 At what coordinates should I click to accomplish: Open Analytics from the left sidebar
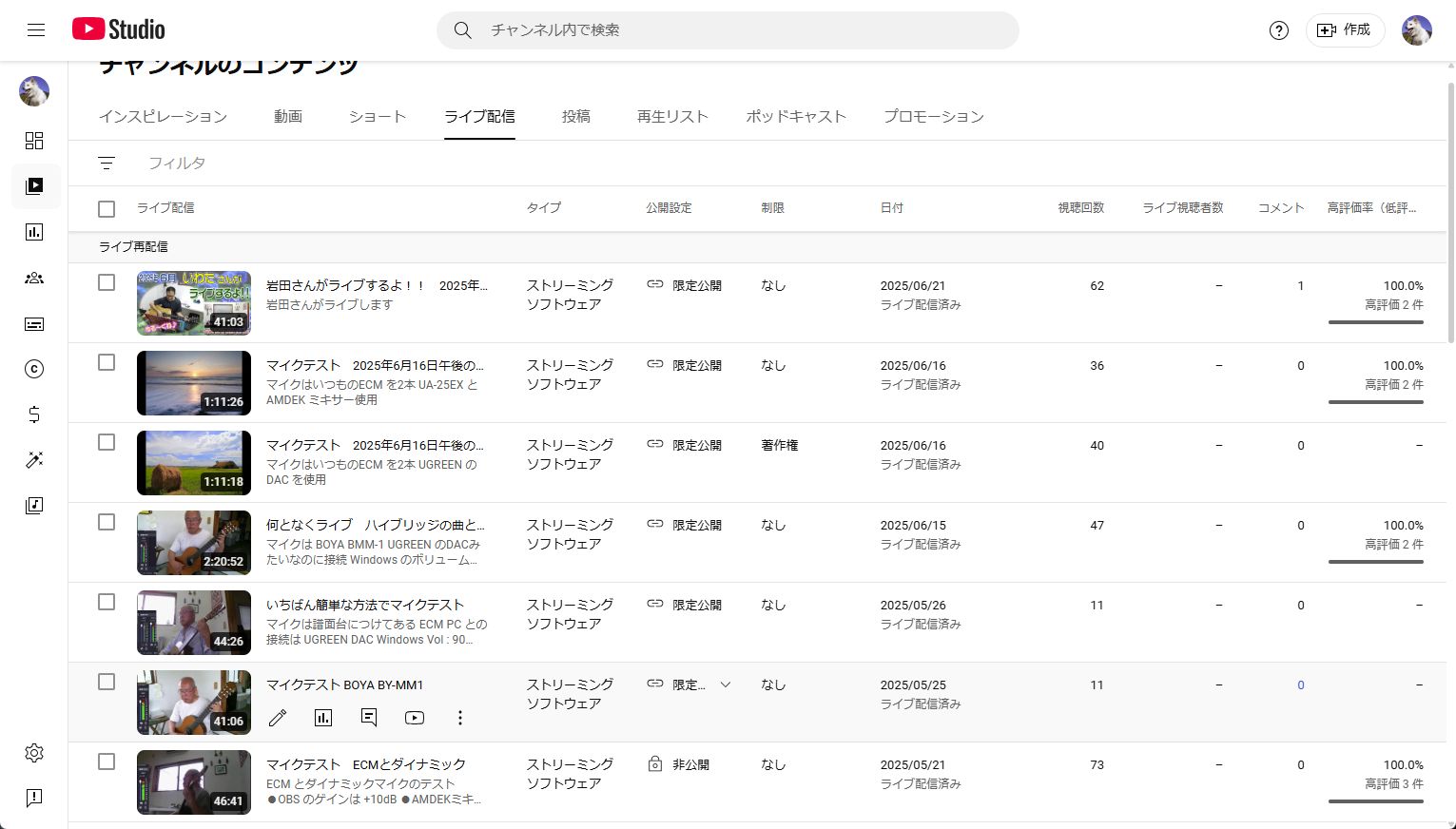34,232
